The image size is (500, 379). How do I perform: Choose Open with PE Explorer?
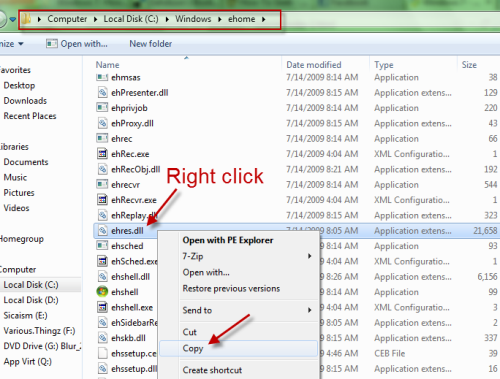tap(228, 240)
